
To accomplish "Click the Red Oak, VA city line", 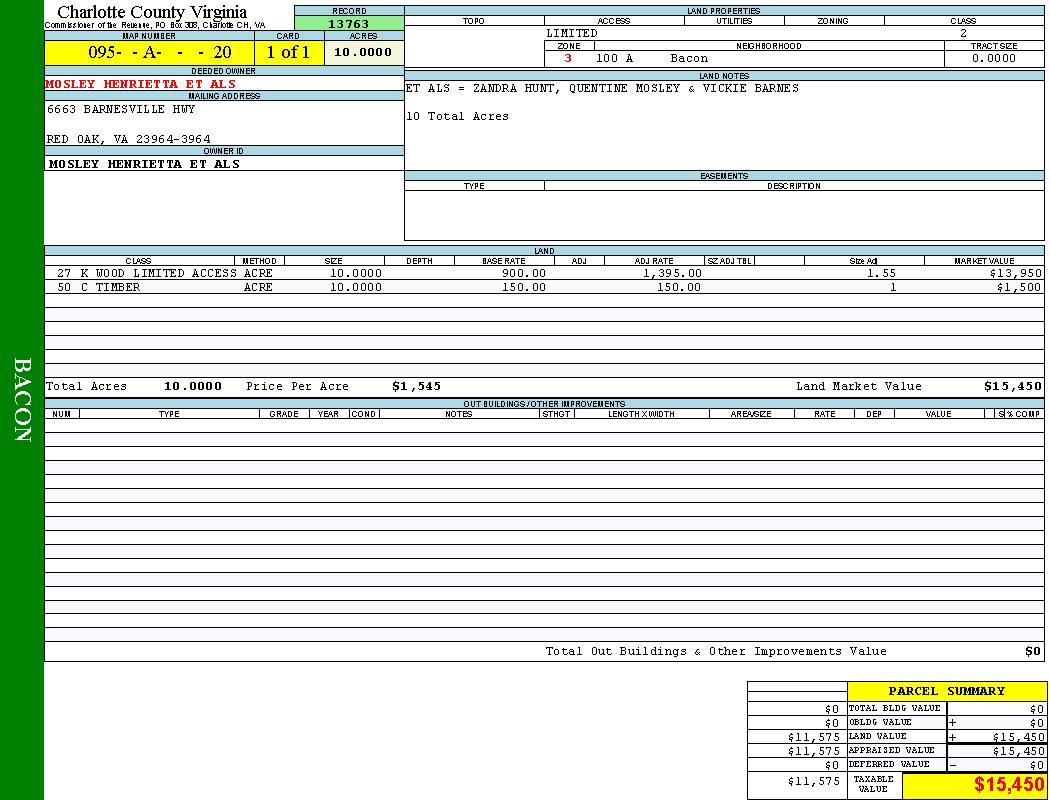I will pos(128,139).
